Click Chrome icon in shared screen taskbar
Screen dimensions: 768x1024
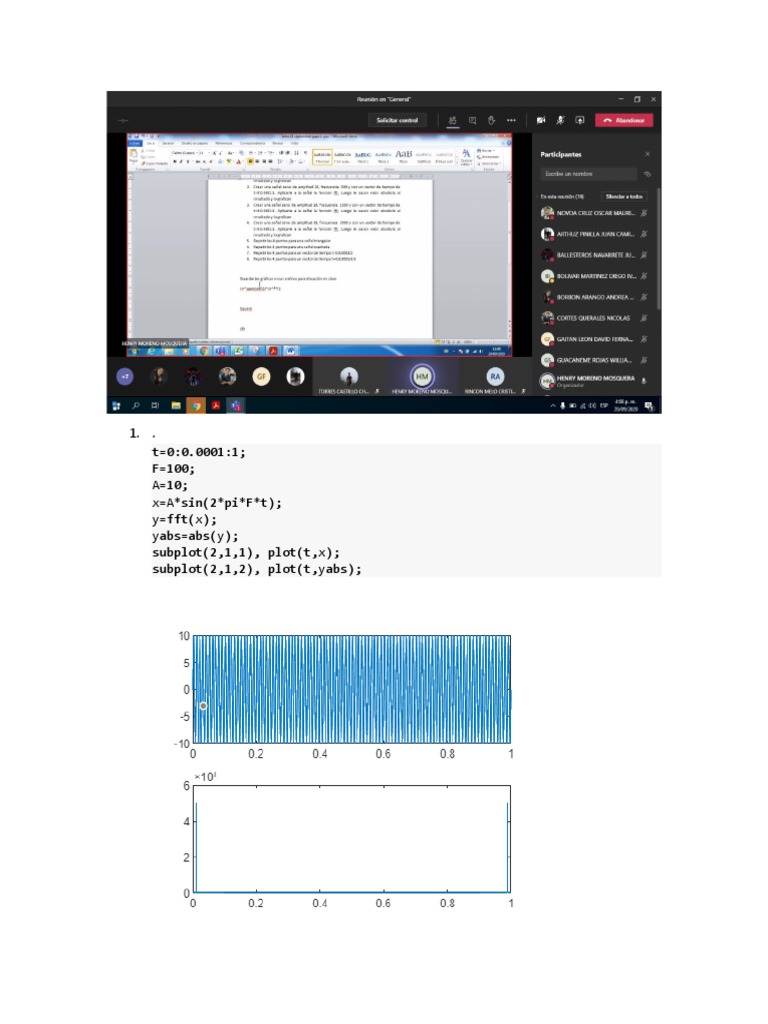click(x=204, y=351)
